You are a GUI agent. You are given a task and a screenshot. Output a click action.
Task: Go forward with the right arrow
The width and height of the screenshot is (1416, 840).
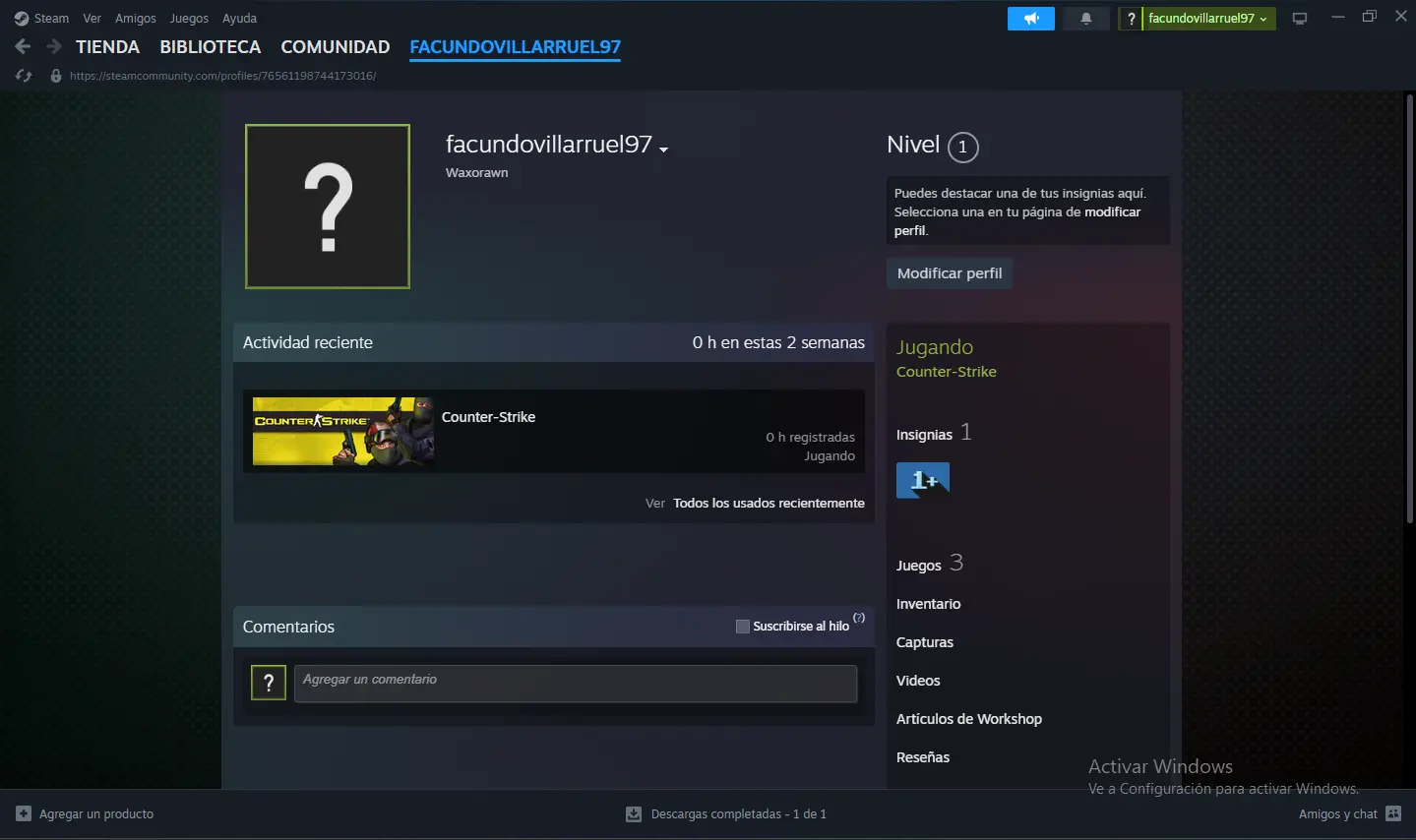tap(54, 46)
